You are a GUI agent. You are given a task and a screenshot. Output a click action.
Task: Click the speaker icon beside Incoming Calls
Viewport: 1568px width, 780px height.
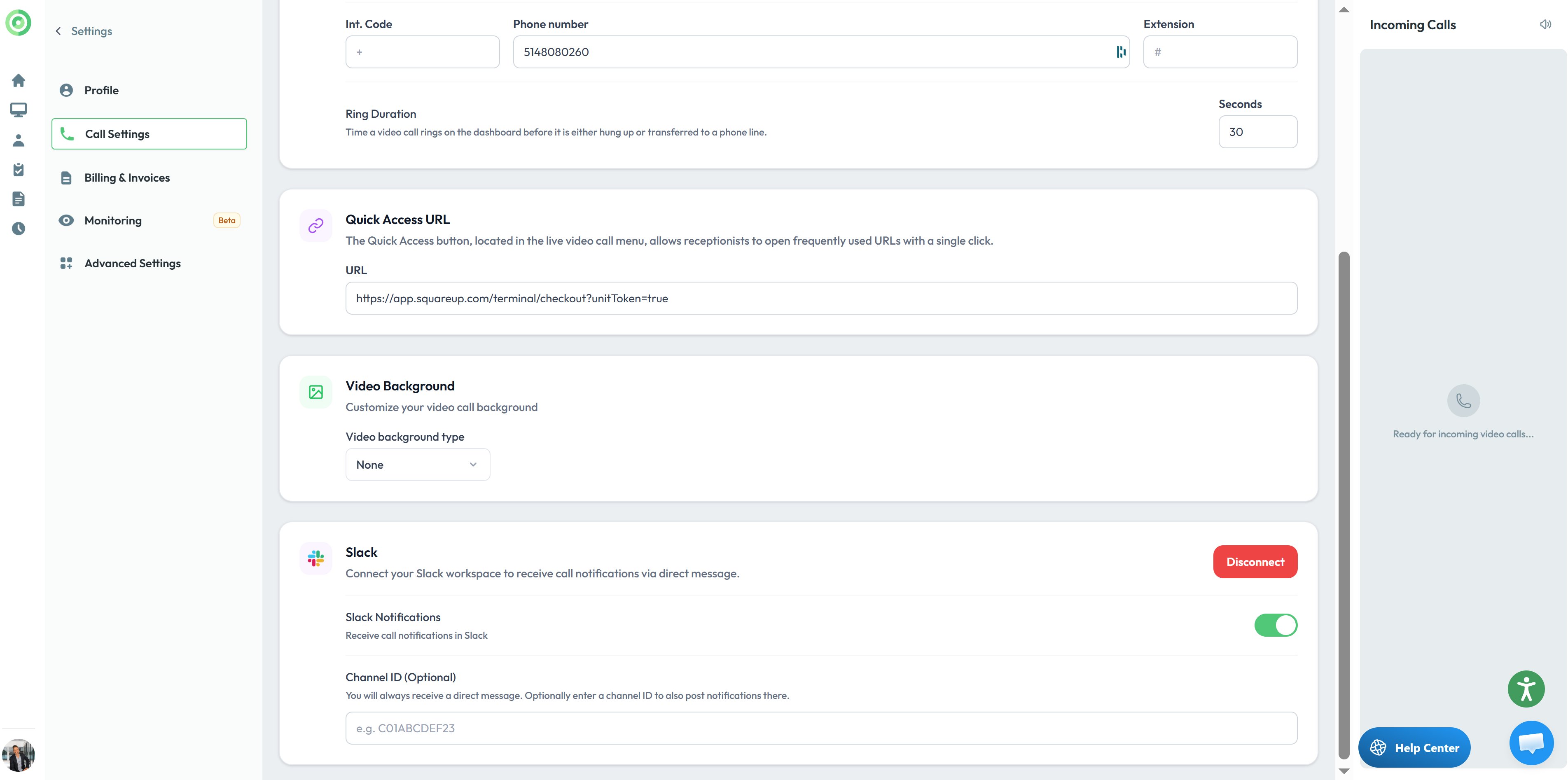tap(1545, 24)
